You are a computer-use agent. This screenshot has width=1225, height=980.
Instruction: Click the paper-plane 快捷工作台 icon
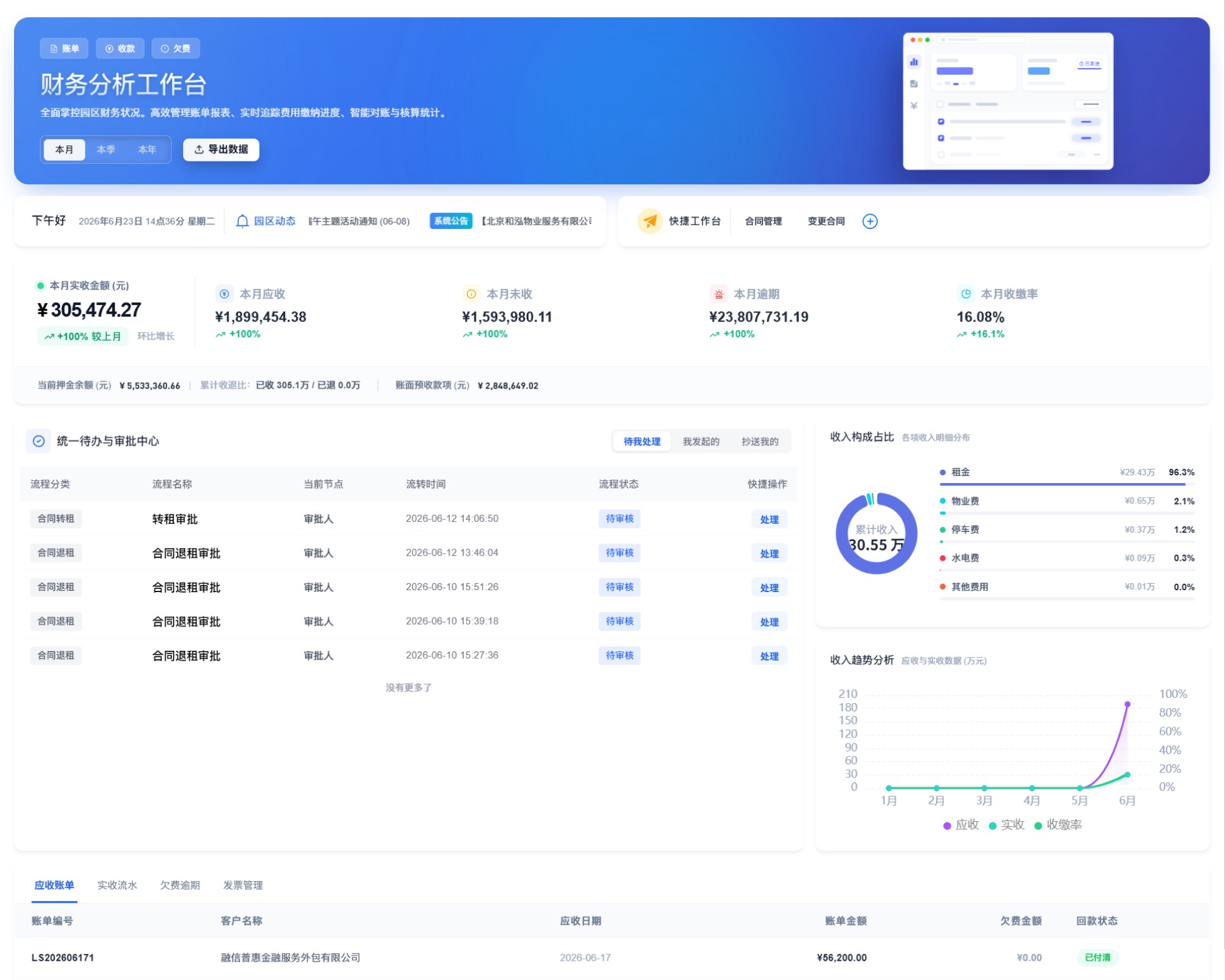[x=650, y=221]
